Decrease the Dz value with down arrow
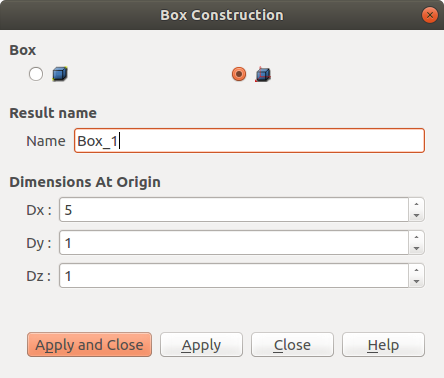Screen dimensions: 444x378 (416, 281)
